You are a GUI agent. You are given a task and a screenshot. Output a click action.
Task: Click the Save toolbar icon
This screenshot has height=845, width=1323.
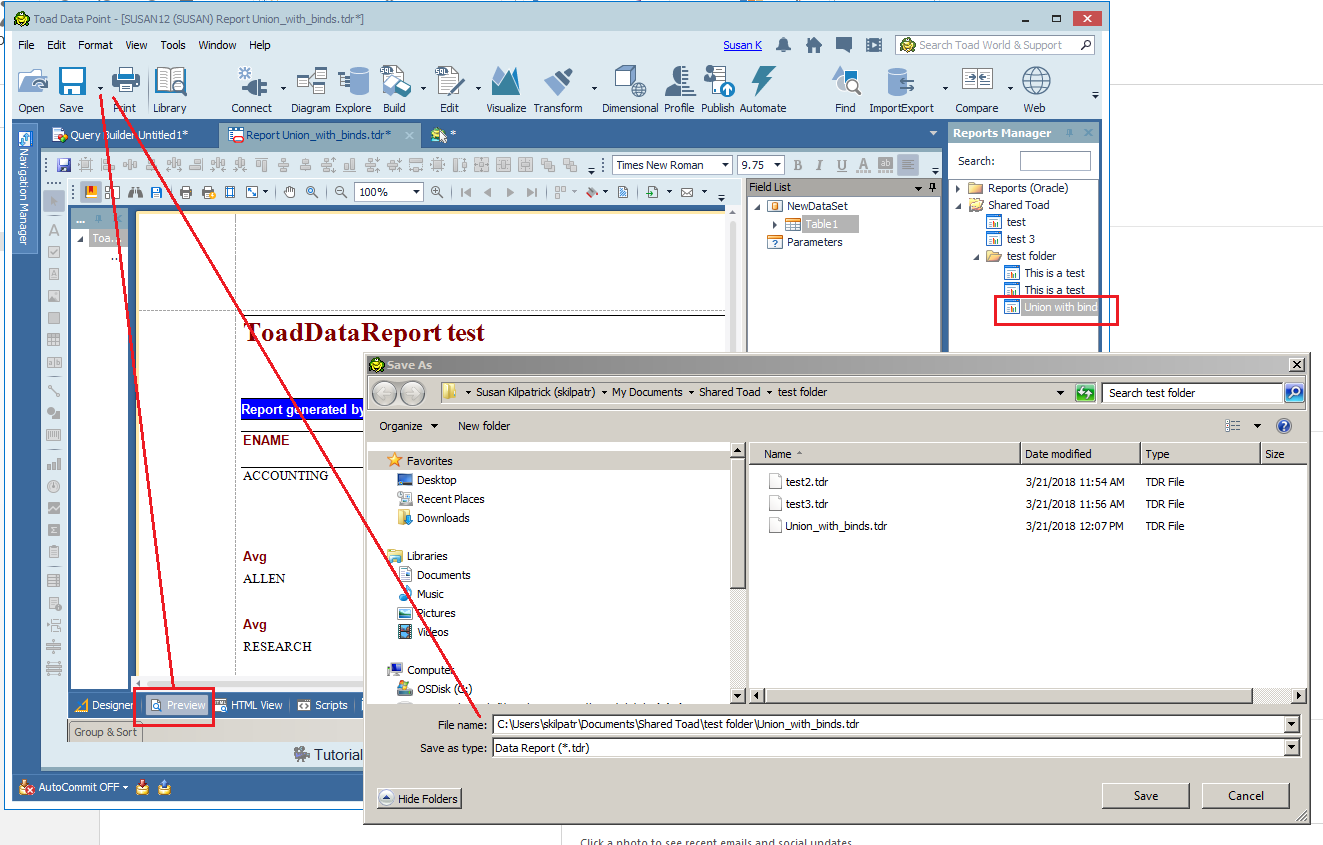71,90
